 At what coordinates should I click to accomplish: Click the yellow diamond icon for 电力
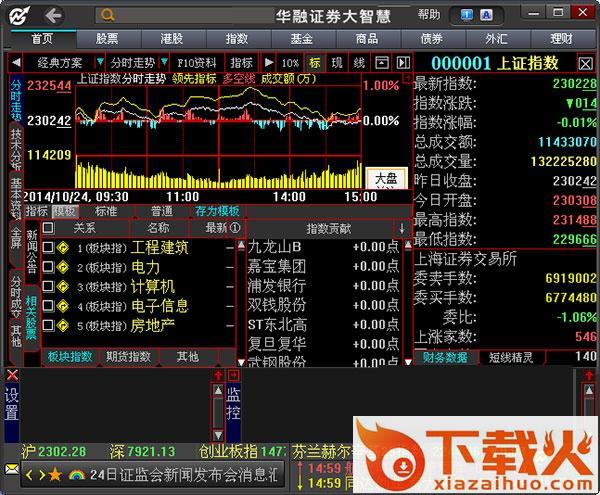tap(63, 267)
